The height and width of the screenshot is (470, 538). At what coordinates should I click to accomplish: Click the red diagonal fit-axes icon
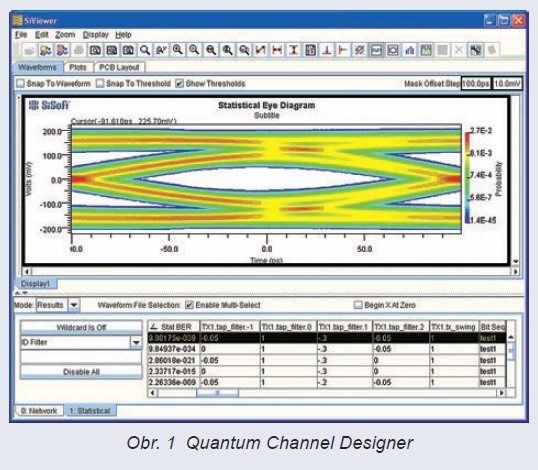[260, 50]
